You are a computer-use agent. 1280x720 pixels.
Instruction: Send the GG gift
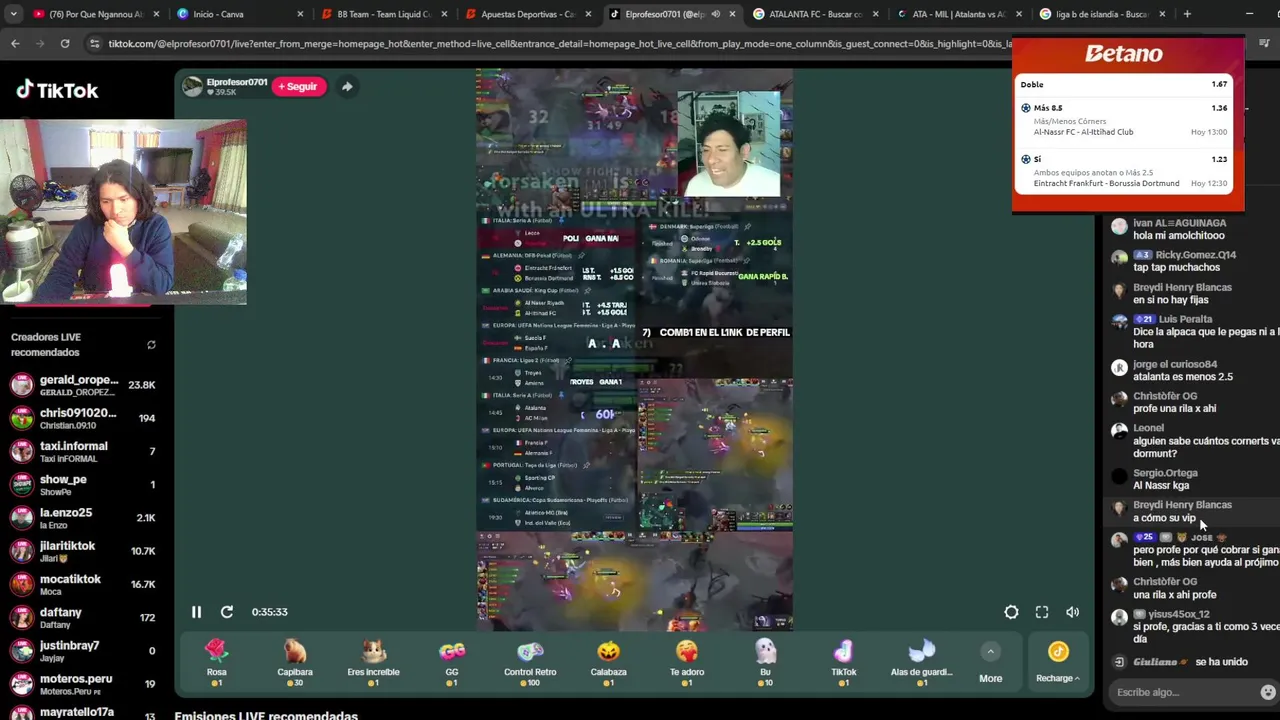click(452, 663)
